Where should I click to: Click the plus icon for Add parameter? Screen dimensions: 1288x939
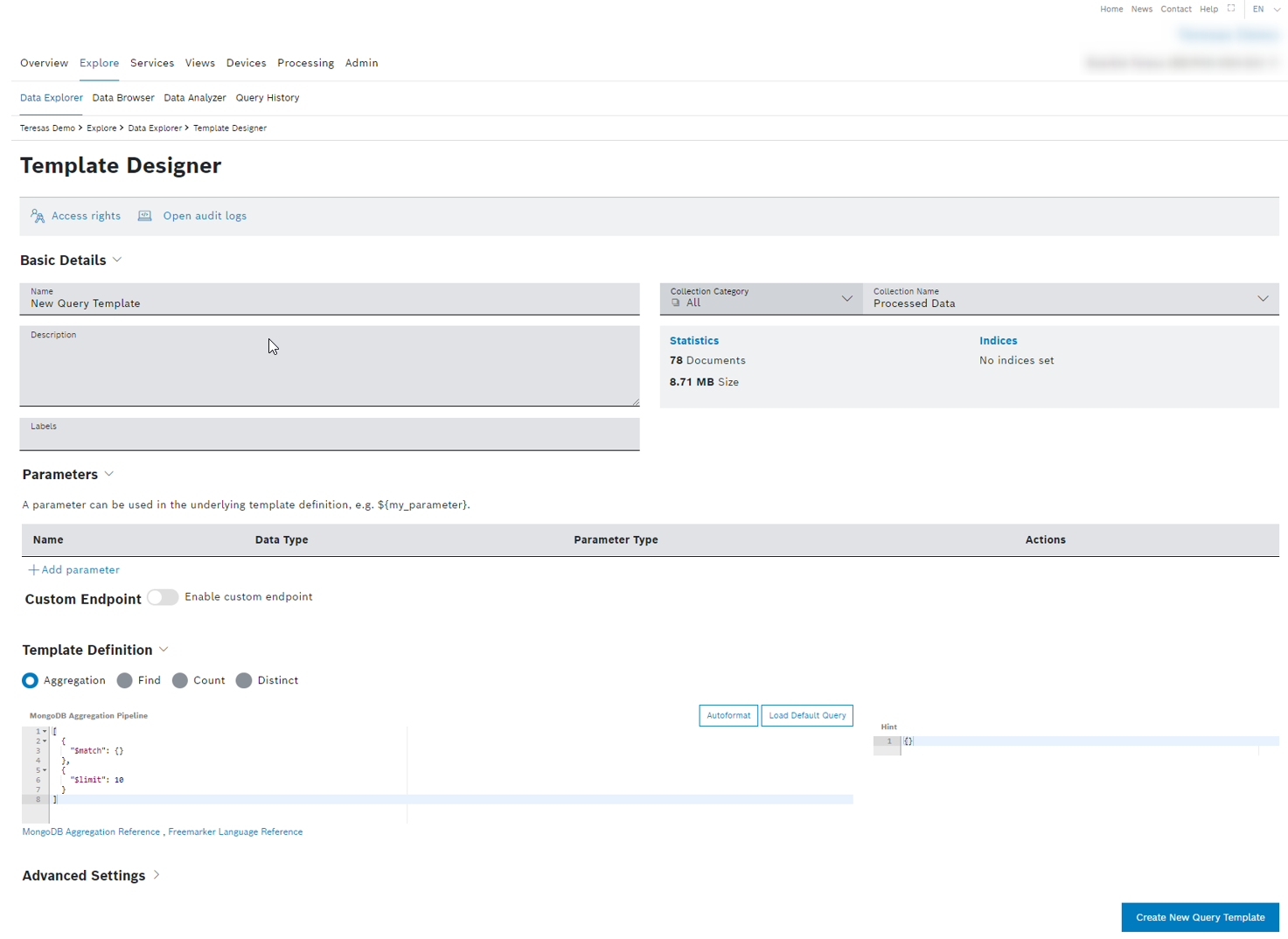[x=33, y=570]
